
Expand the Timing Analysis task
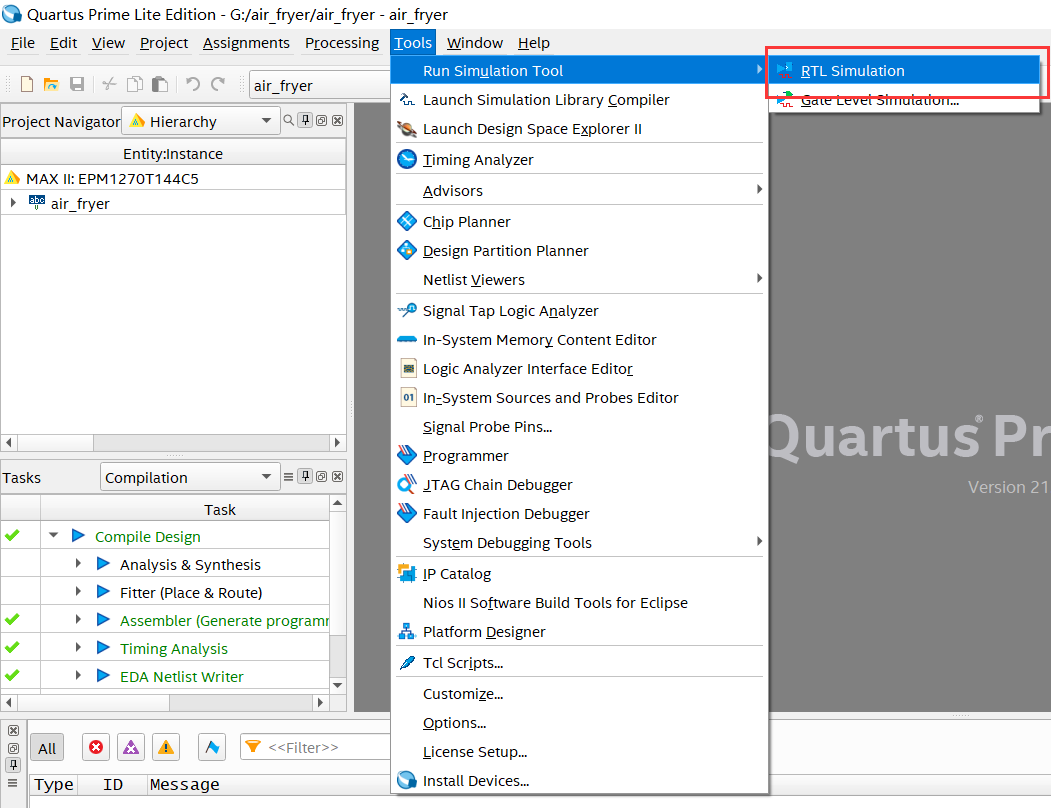pyautogui.click(x=78, y=648)
